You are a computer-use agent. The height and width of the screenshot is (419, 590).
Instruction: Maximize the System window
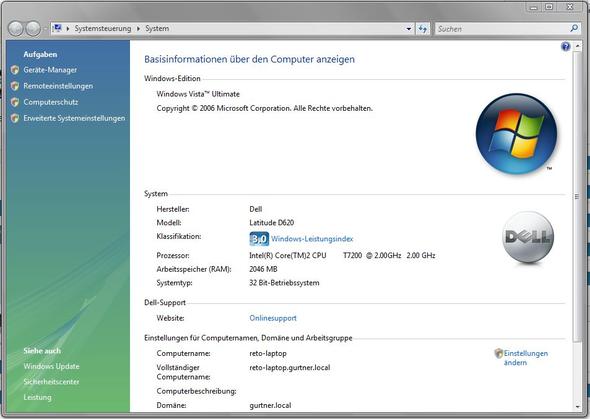tap(549, 8)
